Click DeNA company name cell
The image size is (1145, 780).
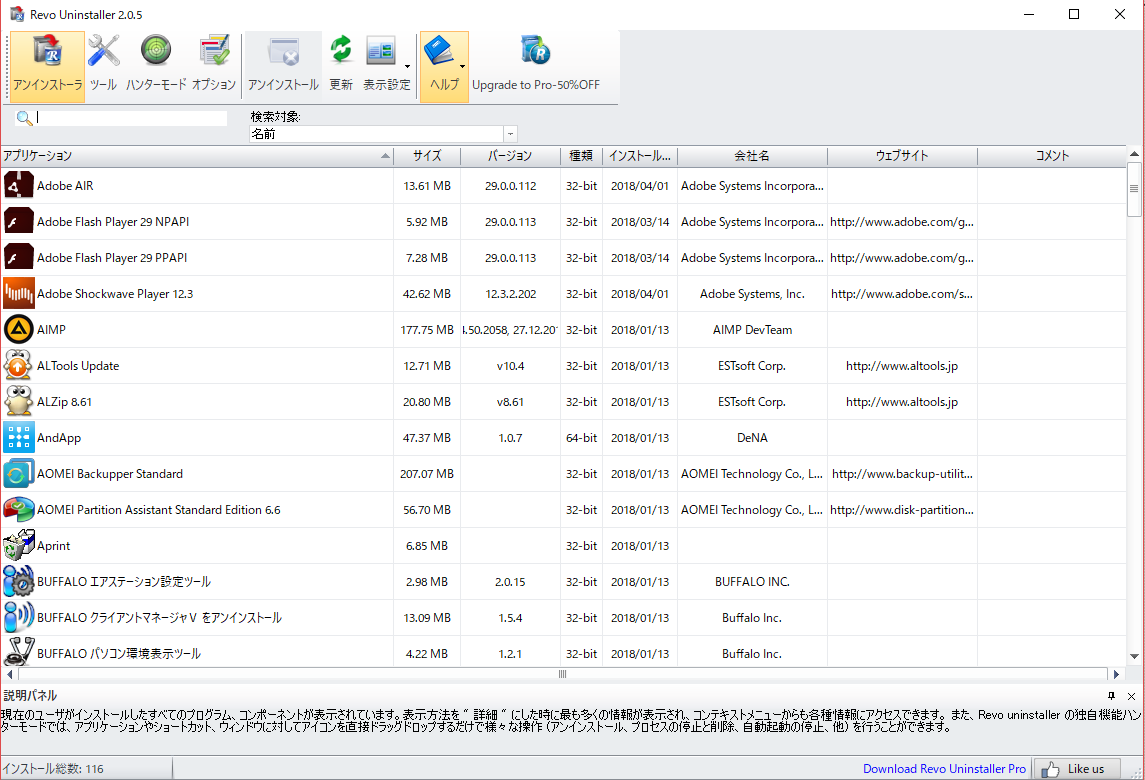pos(752,437)
